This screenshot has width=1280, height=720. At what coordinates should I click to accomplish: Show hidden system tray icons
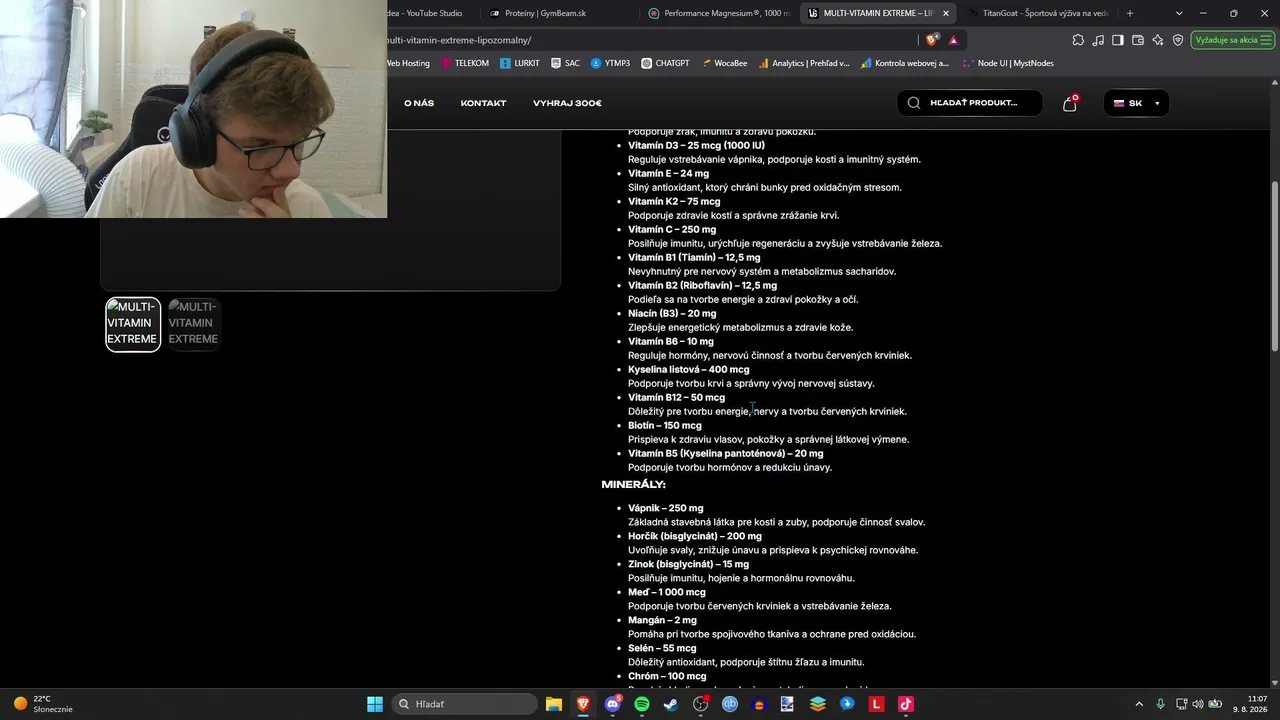[x=1138, y=704]
